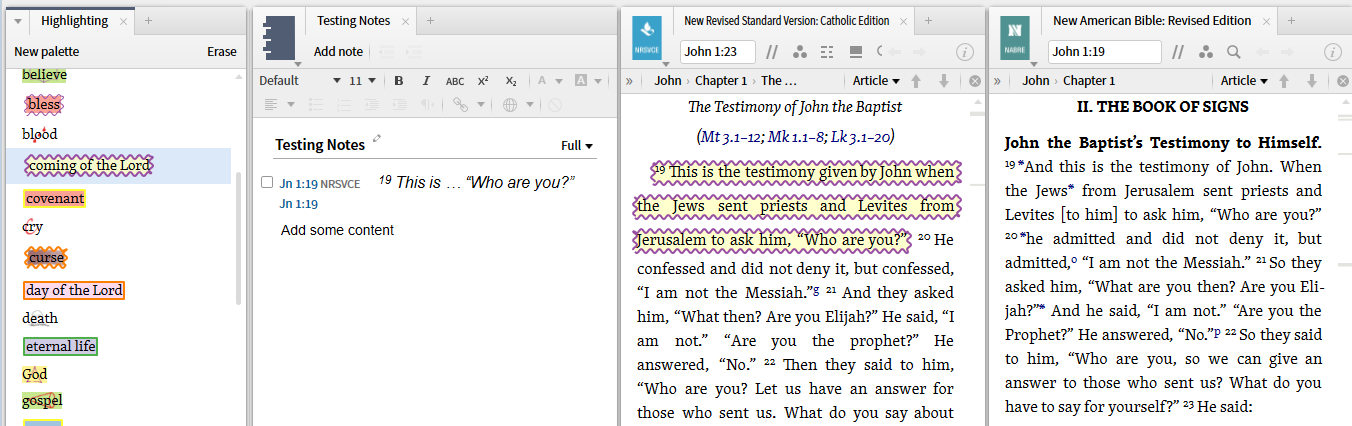The width and height of the screenshot is (1352, 426).
Task: Go to next article in NABRE panel
Action: (1311, 81)
